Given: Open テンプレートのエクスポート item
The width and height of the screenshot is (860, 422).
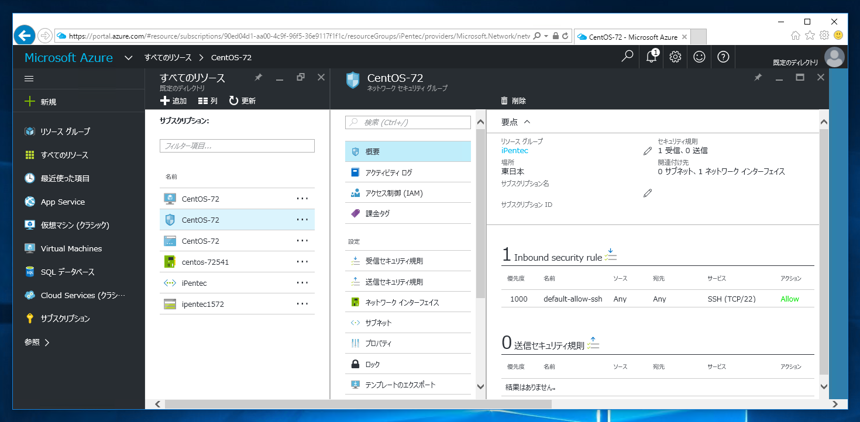Looking at the screenshot, I should point(408,385).
